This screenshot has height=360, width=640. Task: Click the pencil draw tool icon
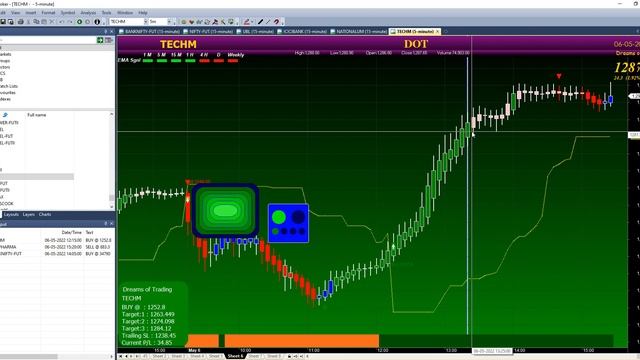247,22
